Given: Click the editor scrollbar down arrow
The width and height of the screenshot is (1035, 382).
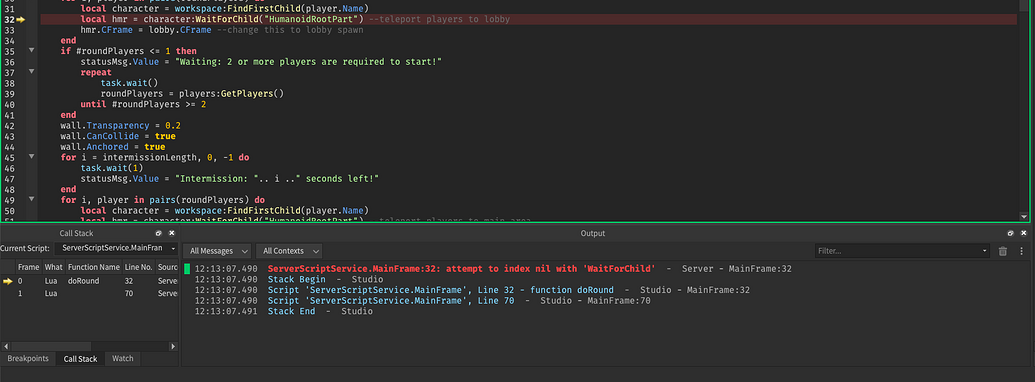Looking at the screenshot, I should (x=1024, y=216).
